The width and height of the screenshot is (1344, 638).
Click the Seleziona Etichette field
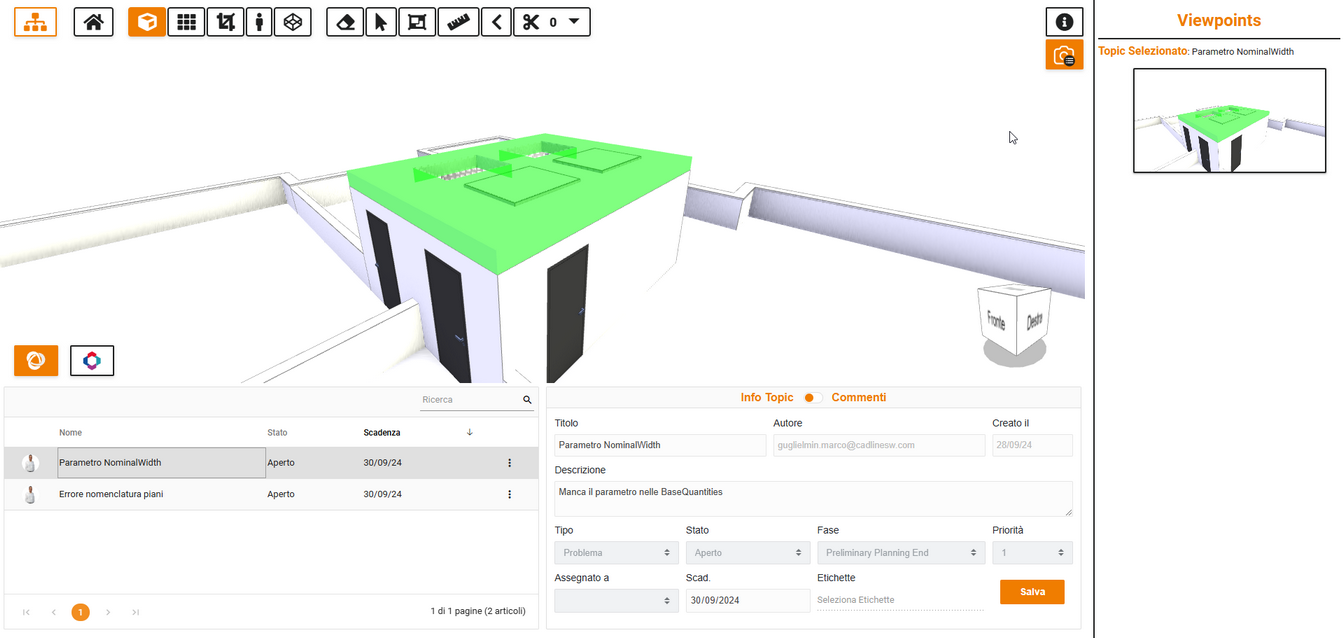(900, 600)
